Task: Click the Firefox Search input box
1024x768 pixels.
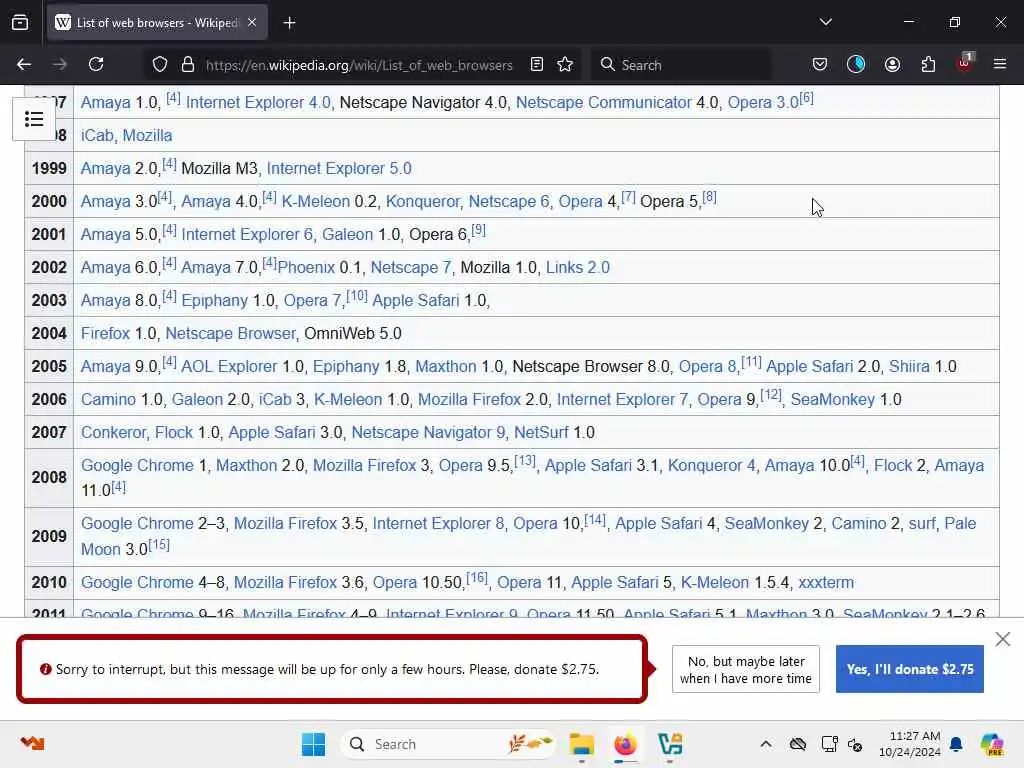Action: point(681,65)
